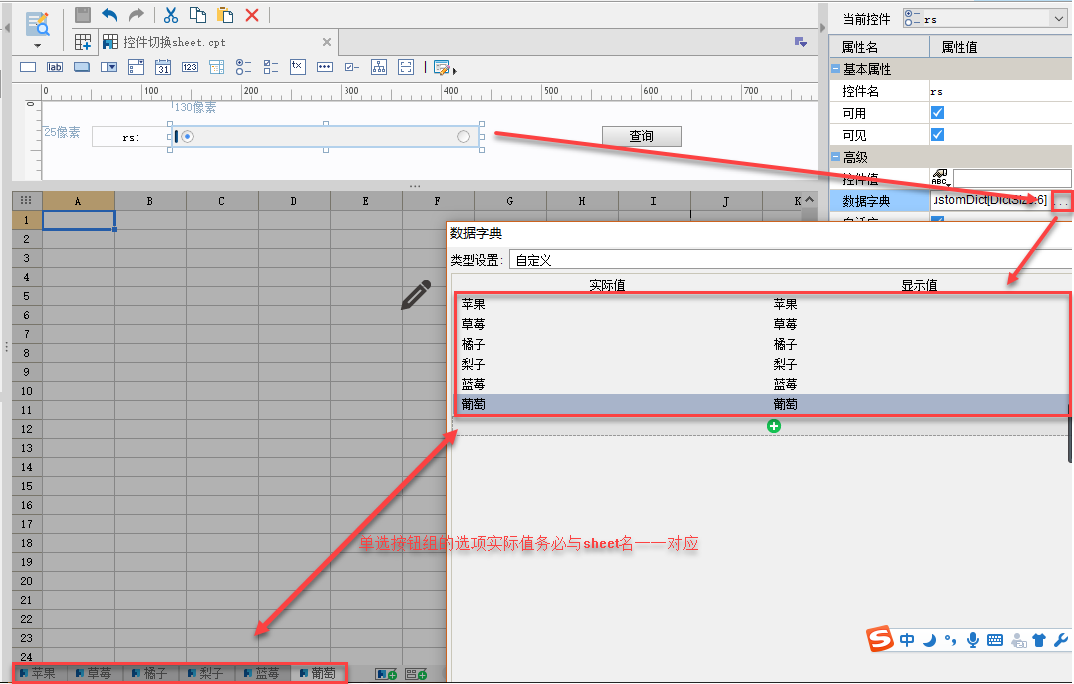
Task: Open the predefined widgets pencil icon
Action: pos(442,68)
